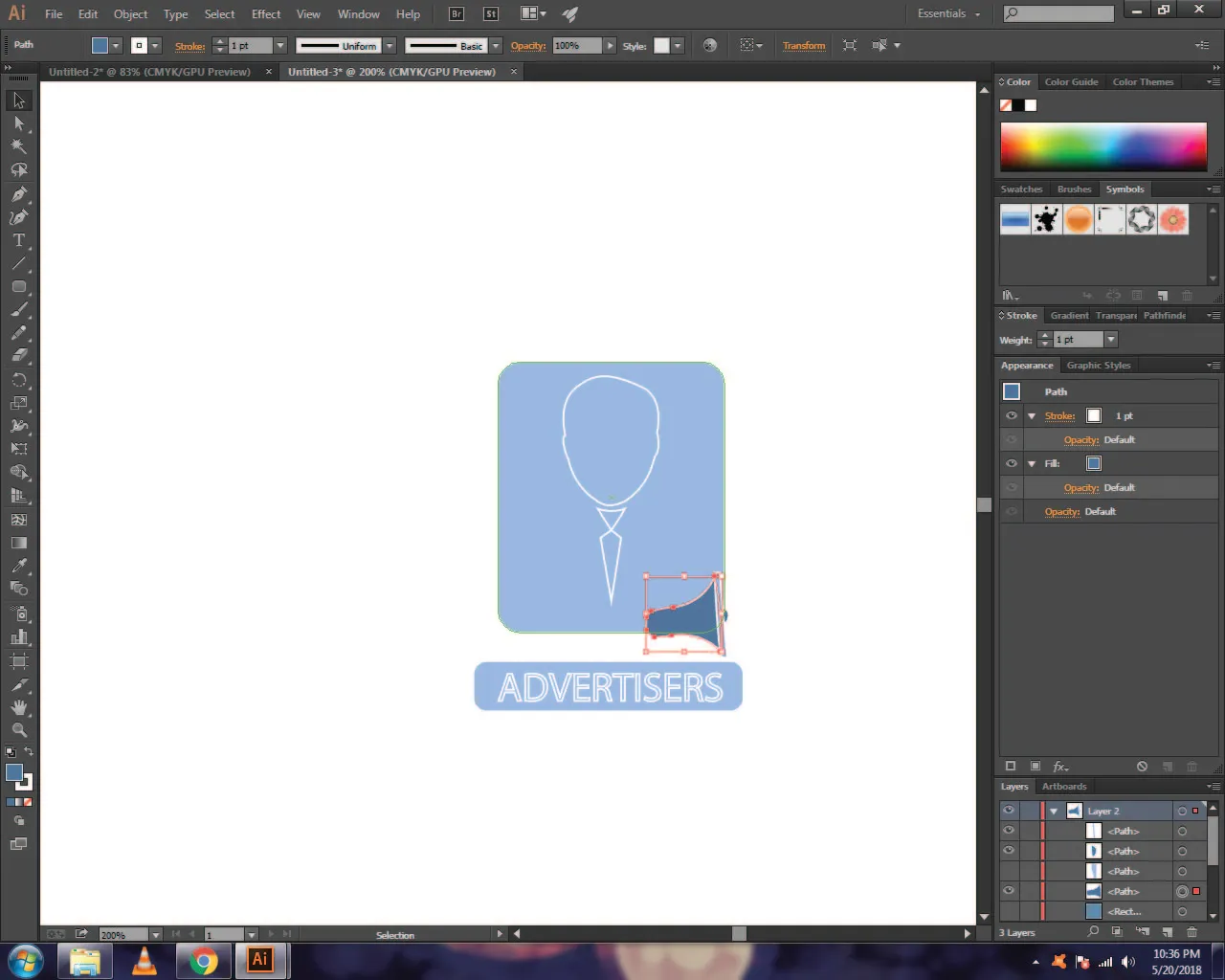Select the Hand tool
The height and width of the screenshot is (980, 1225).
coord(19,707)
